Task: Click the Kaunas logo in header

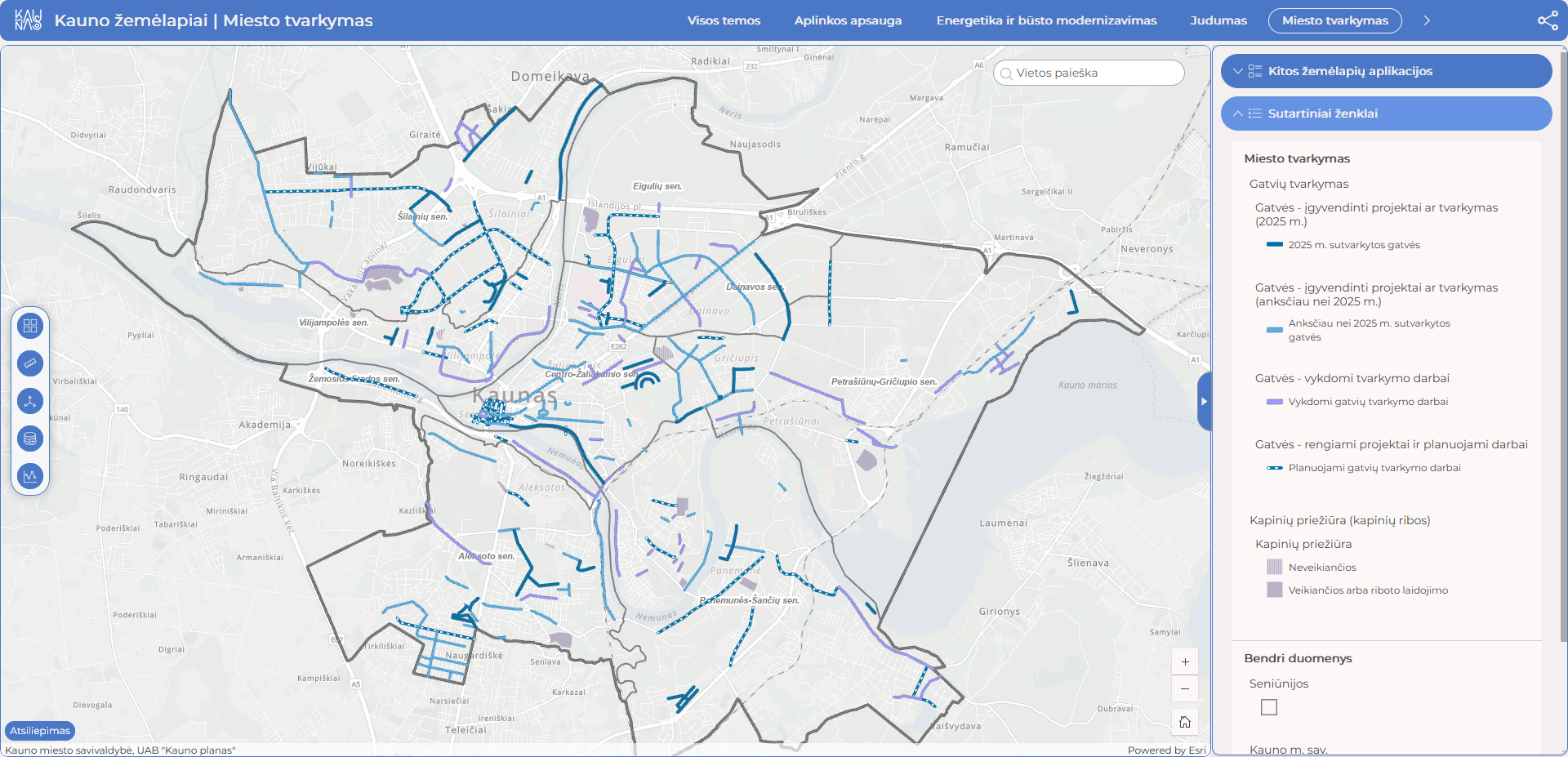Action: [28, 20]
